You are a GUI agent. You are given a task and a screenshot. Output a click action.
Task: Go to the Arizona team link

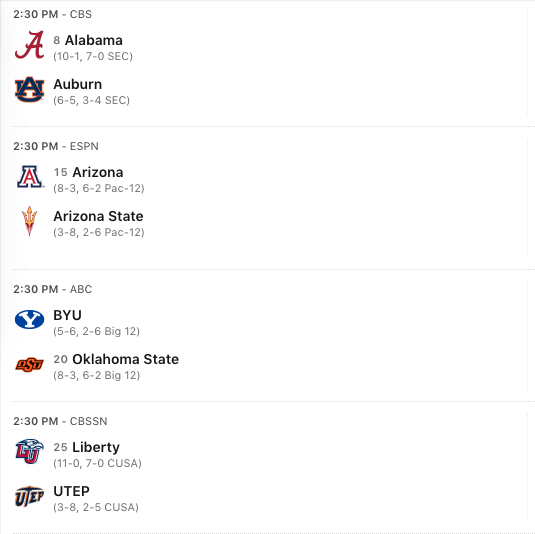[x=98, y=172]
